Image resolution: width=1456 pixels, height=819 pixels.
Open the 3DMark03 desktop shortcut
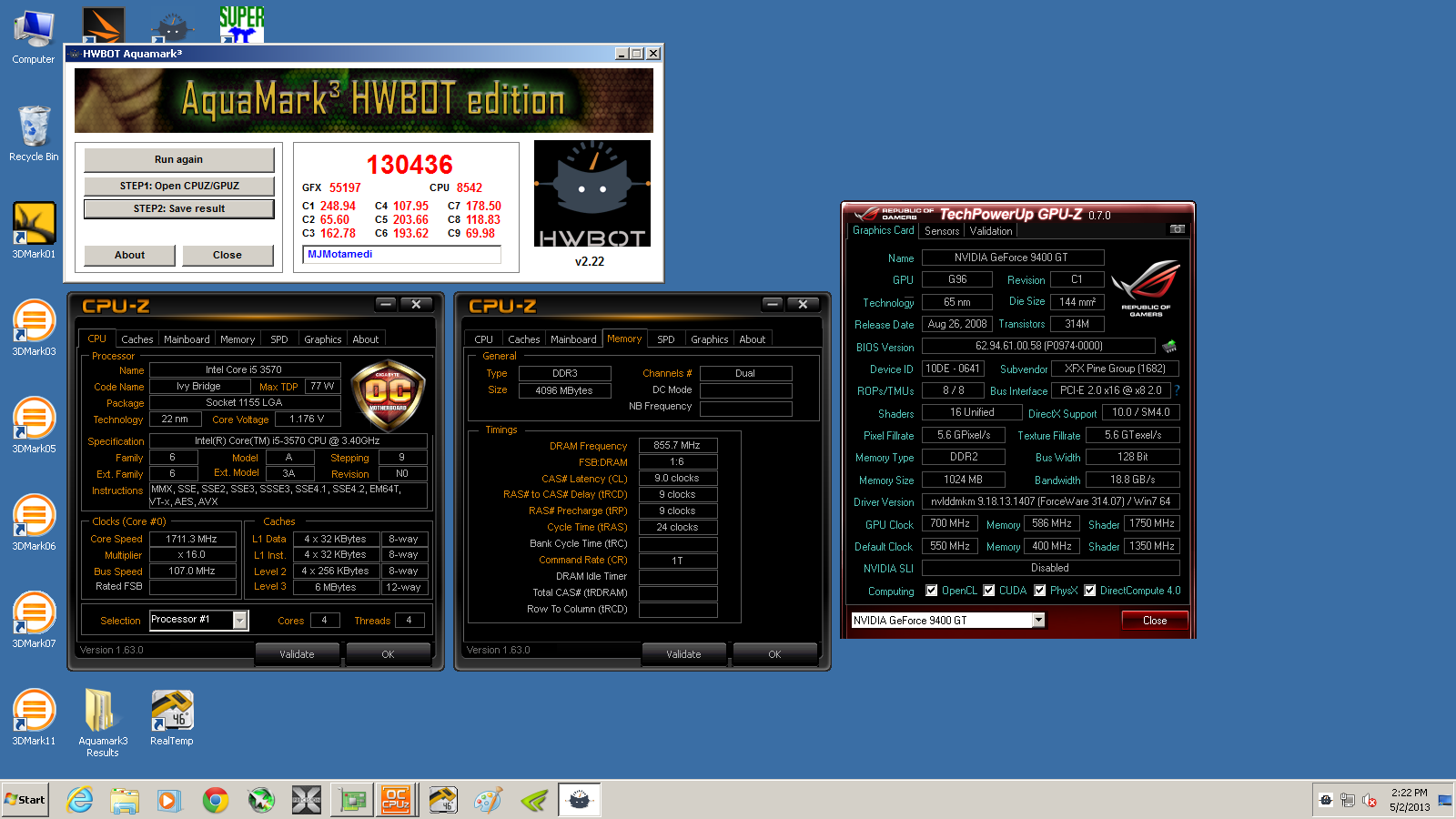point(34,328)
